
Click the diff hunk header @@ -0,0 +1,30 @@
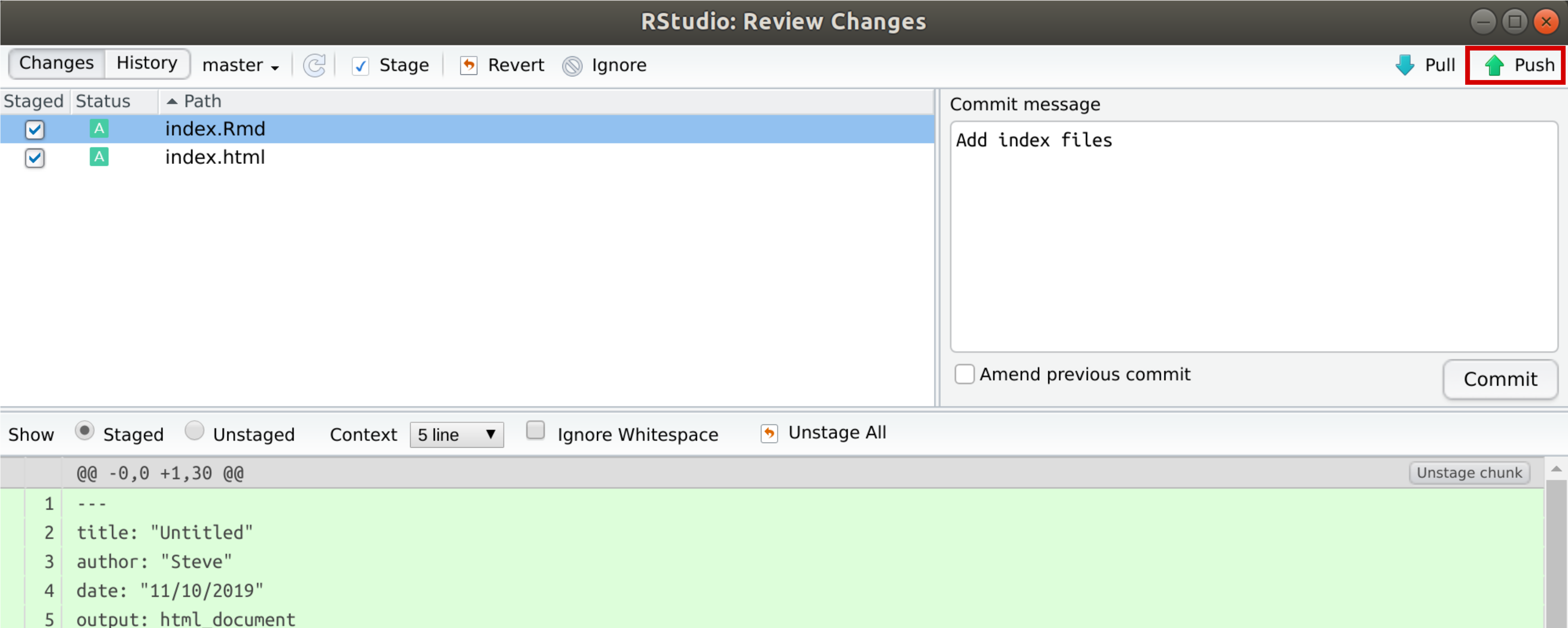160,473
